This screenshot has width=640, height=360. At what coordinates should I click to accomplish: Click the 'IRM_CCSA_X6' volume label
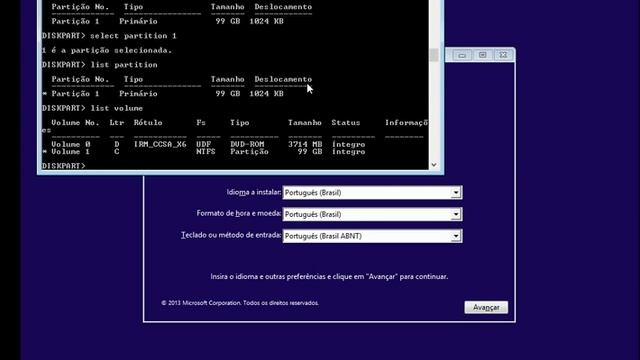pos(160,144)
